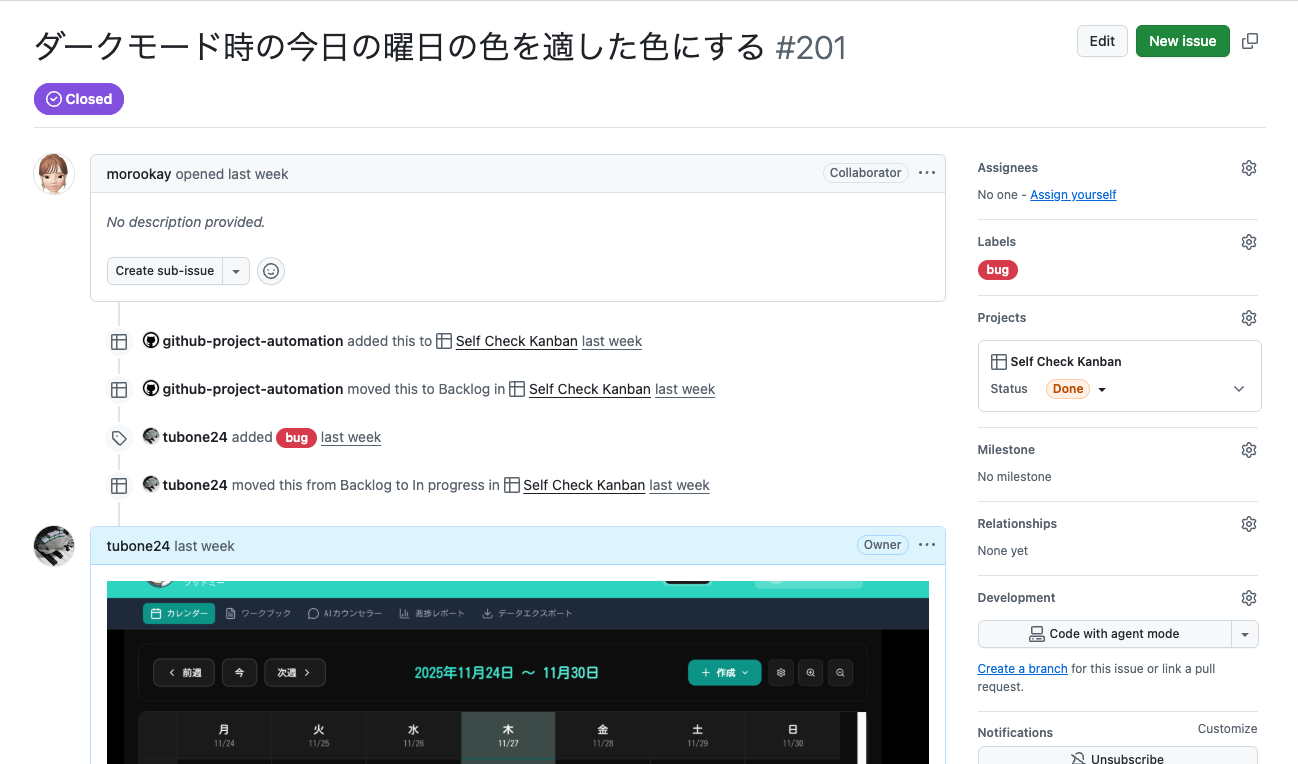Click the red bug label pill
This screenshot has height=764, width=1298.
(x=997, y=269)
